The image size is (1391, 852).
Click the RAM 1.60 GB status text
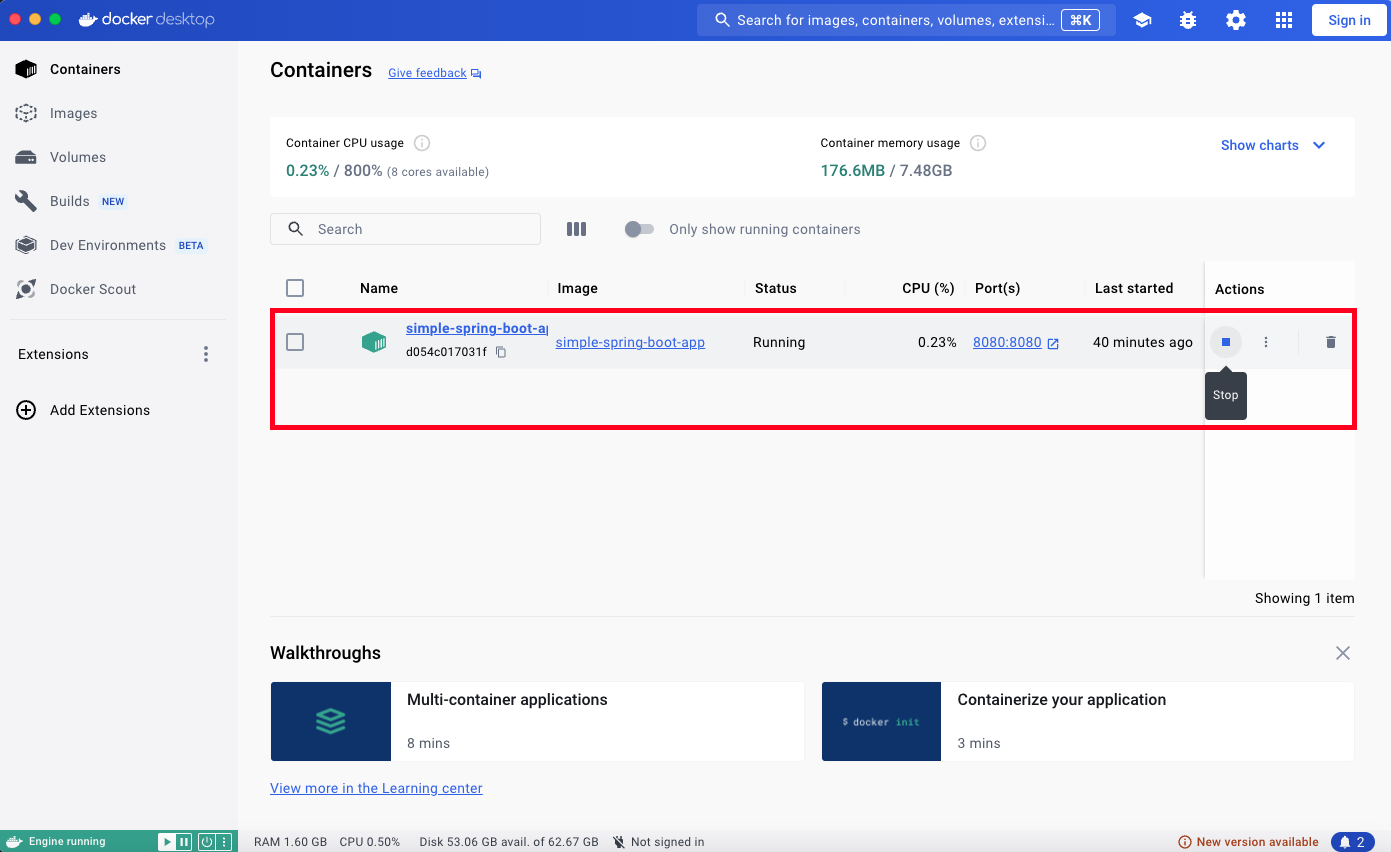pos(290,842)
